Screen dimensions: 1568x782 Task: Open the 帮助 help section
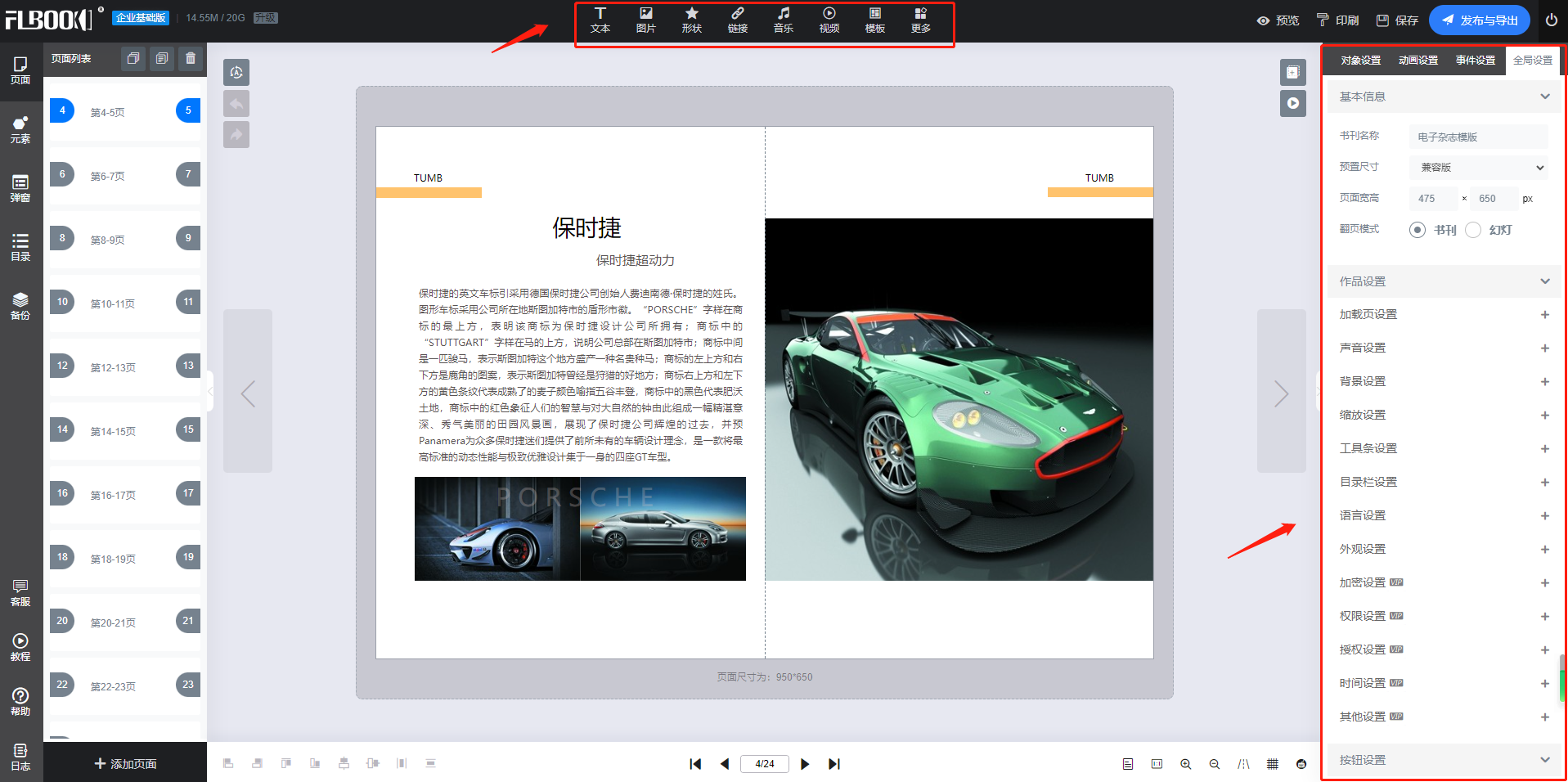(x=20, y=703)
